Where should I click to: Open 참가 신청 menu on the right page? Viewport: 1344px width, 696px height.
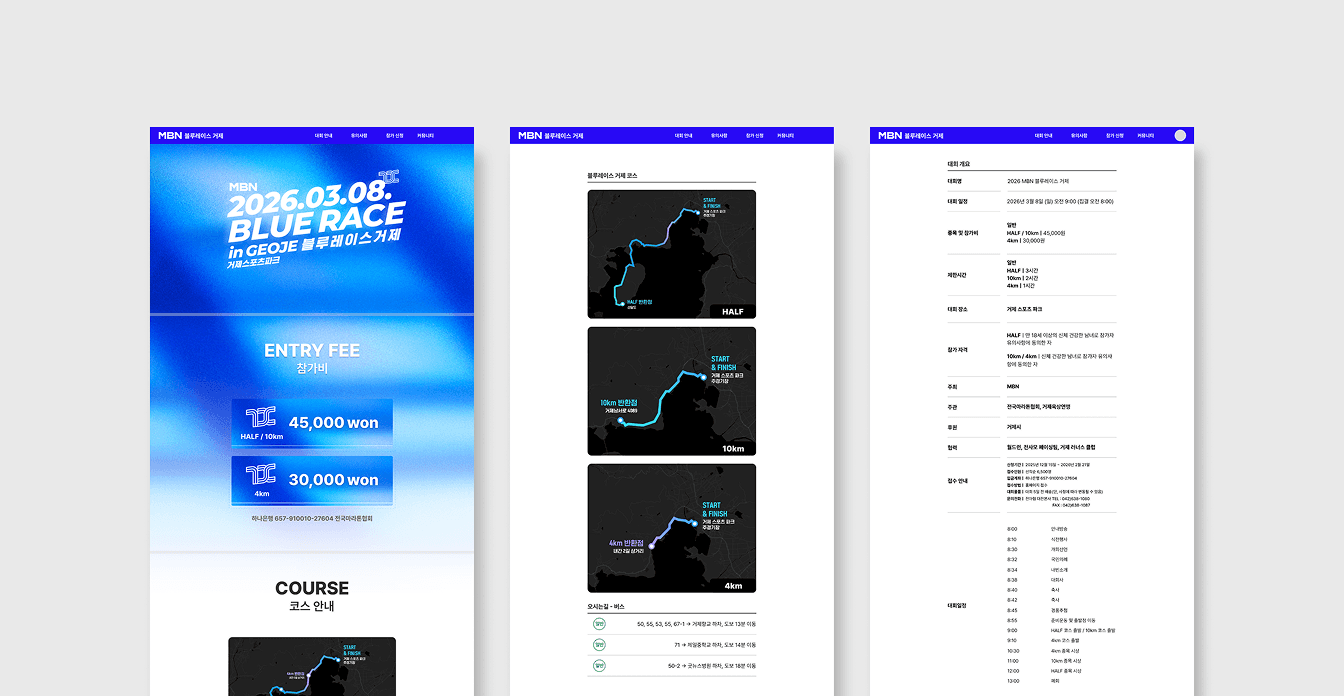(x=1114, y=135)
